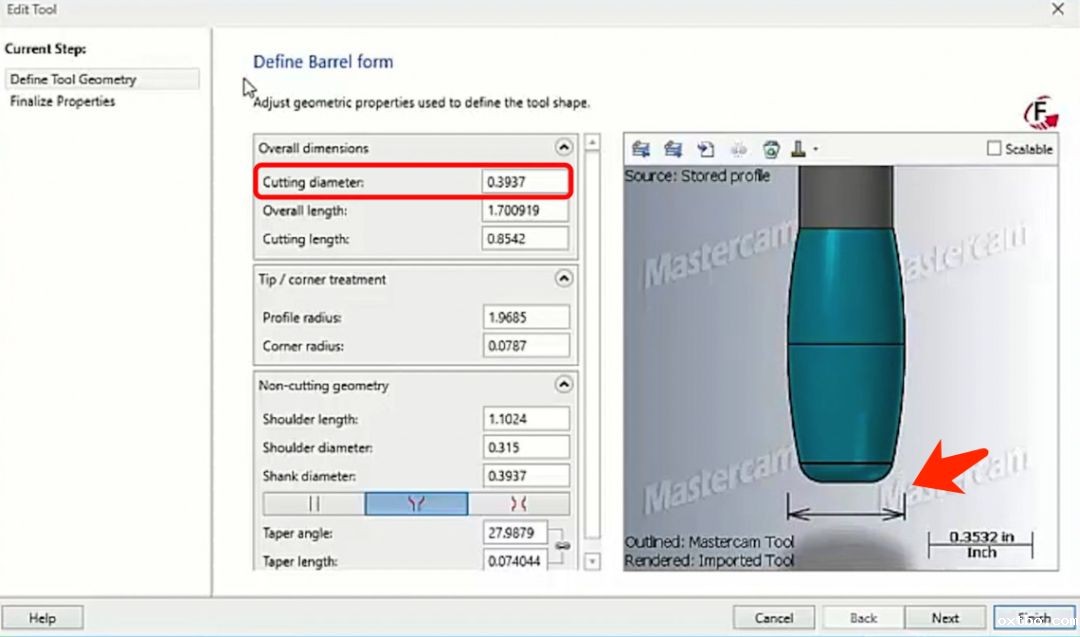Click the first import profile toolbar icon
The height and width of the screenshot is (637, 1080).
[x=641, y=149]
